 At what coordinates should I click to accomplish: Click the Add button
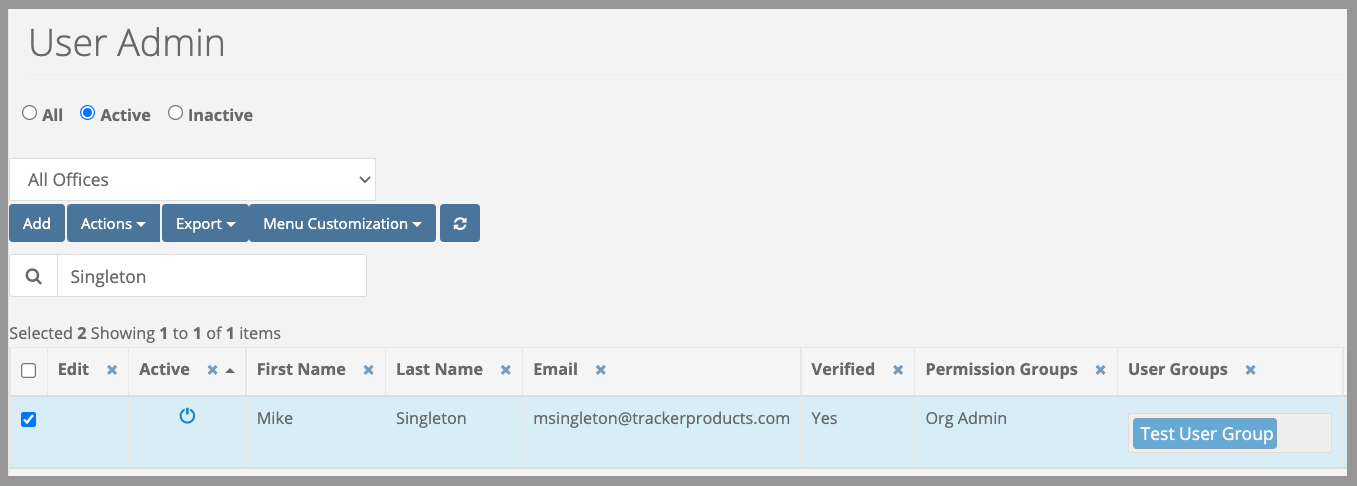[x=37, y=224]
